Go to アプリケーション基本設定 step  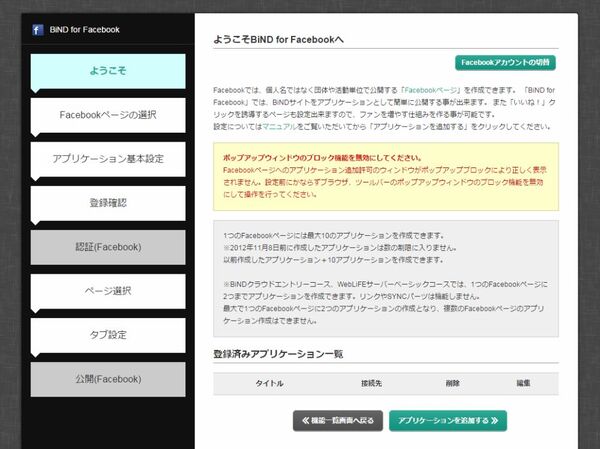pyautogui.click(x=108, y=159)
